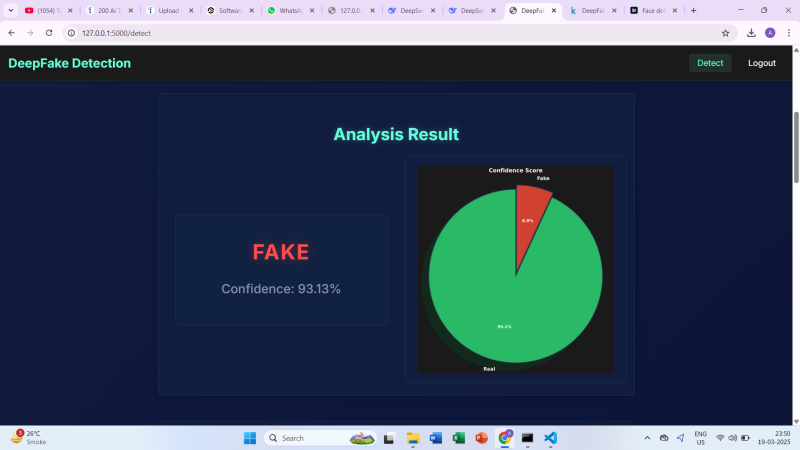
Task: Open File Explorer from the taskbar
Action: point(413,438)
